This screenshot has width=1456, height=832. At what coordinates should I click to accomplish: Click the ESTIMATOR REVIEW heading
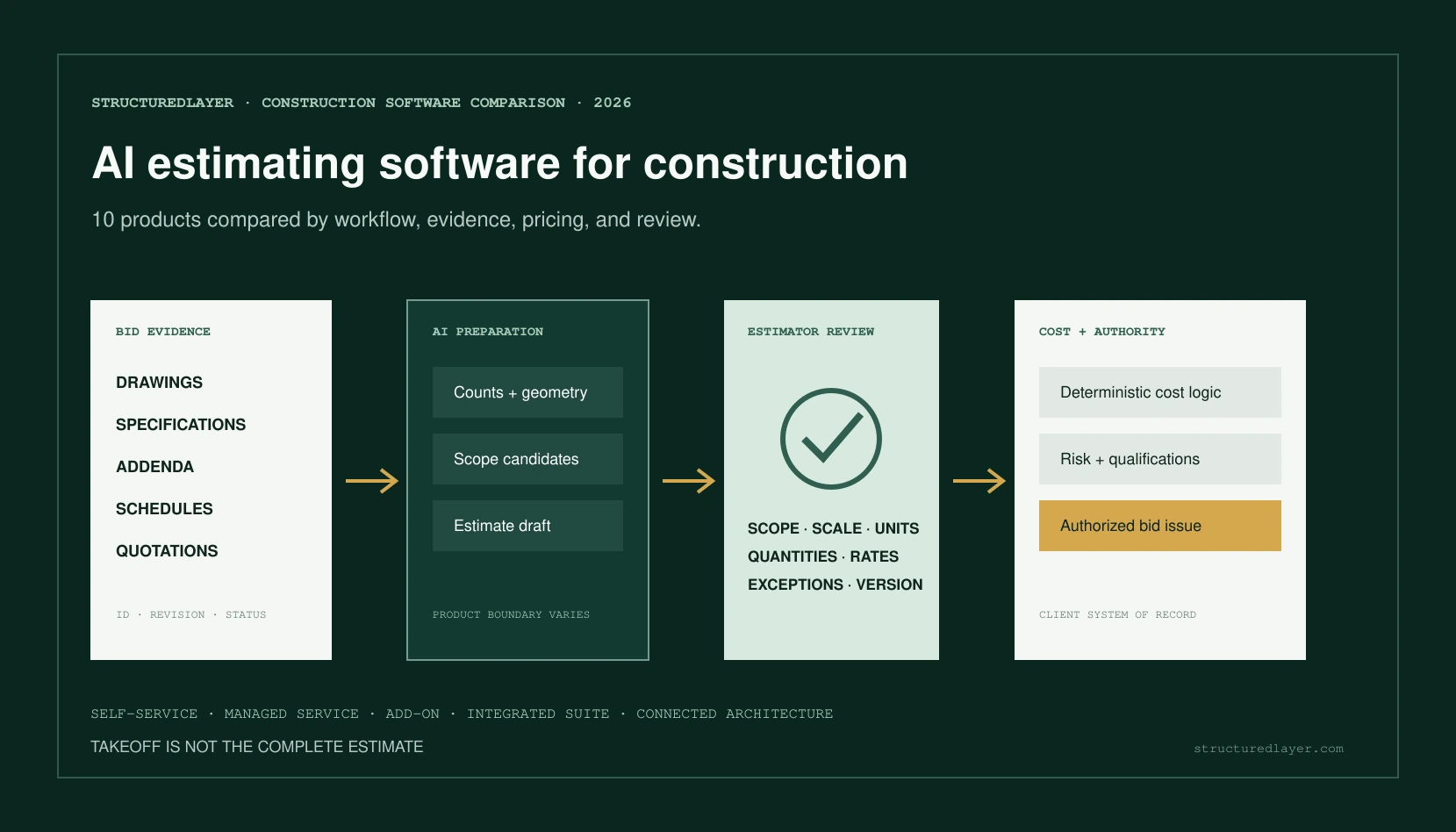(x=811, y=332)
